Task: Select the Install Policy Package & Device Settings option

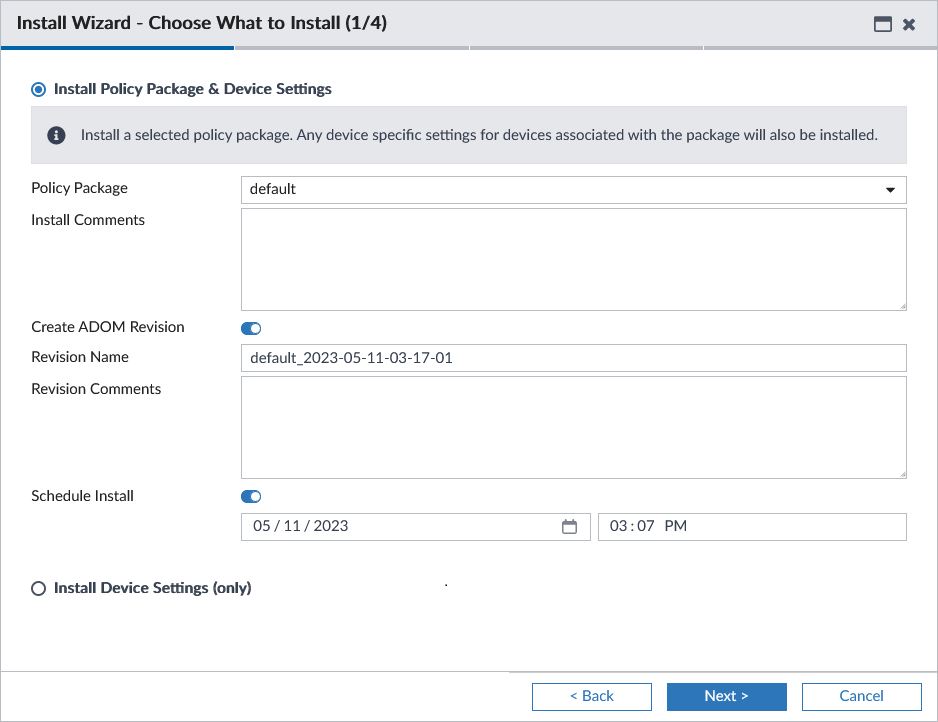Action: click(x=38, y=89)
